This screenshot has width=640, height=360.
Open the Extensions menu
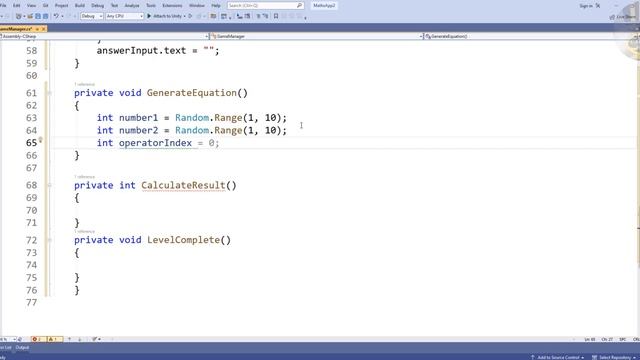pos(172,6)
